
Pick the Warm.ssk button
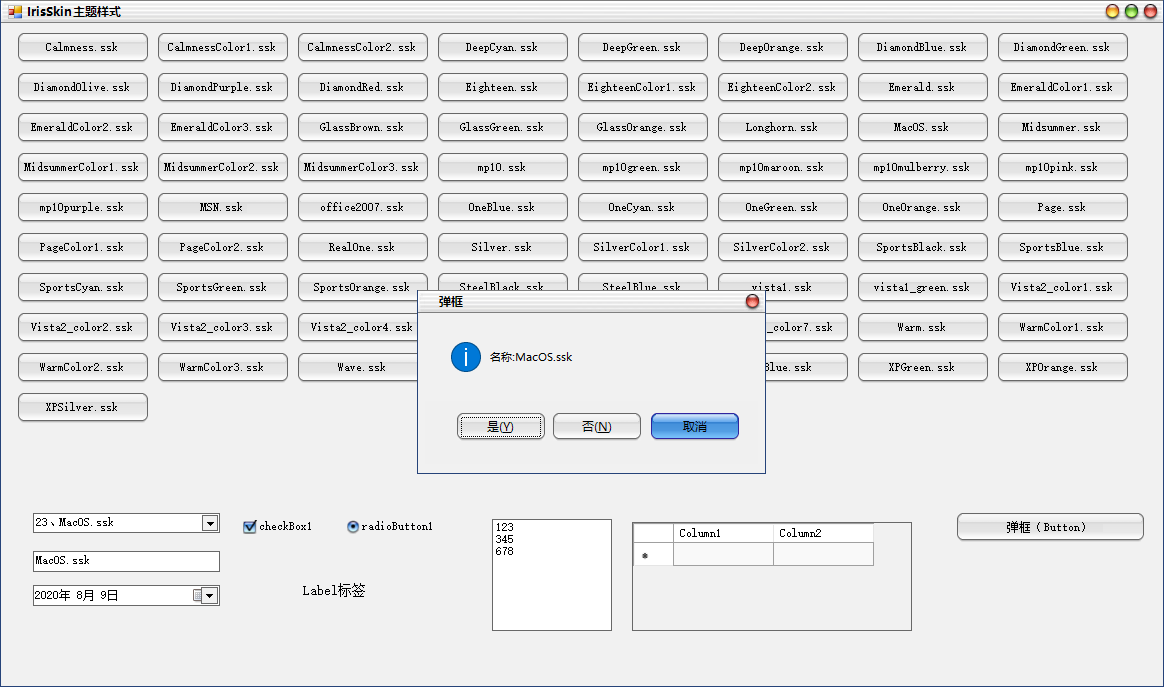923,328
